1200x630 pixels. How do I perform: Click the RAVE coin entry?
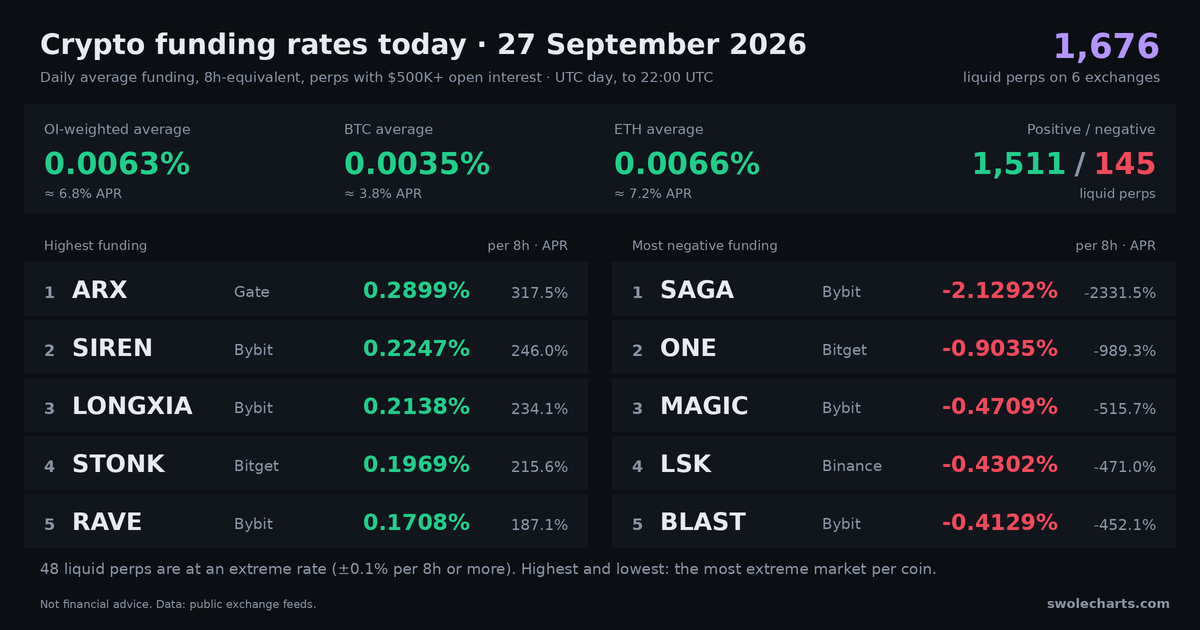pos(107,522)
